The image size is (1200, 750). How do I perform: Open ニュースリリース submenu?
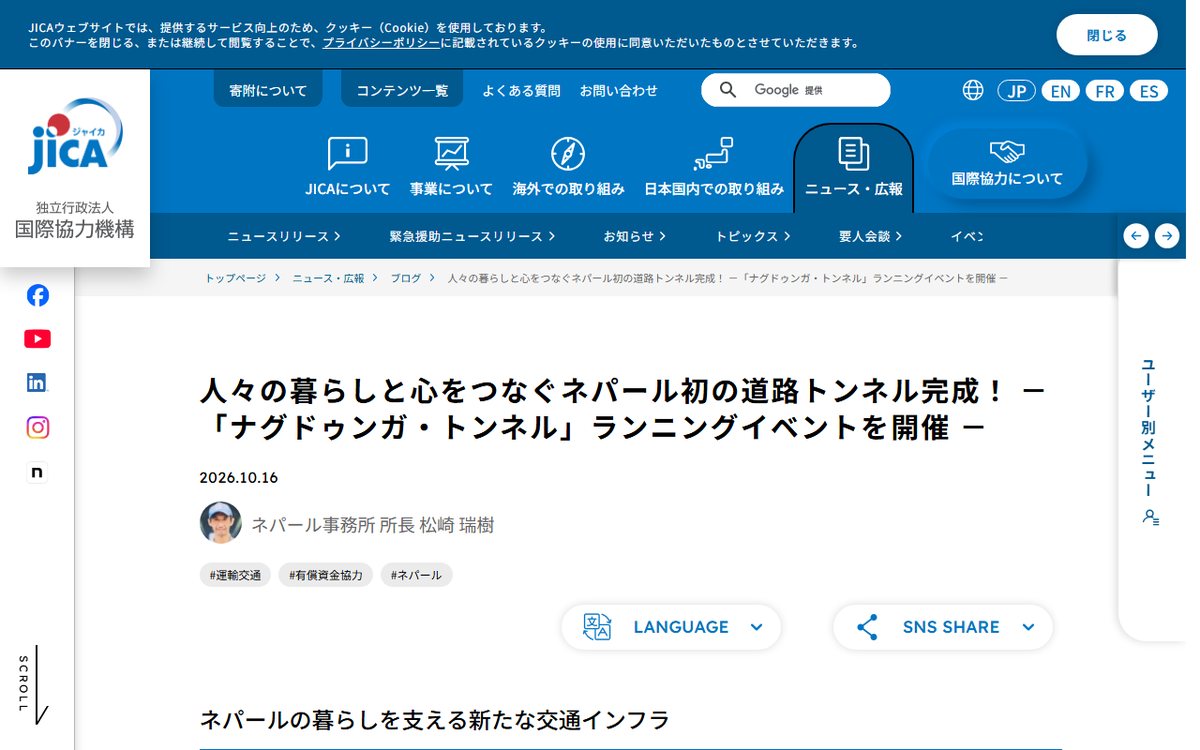pyautogui.click(x=284, y=236)
